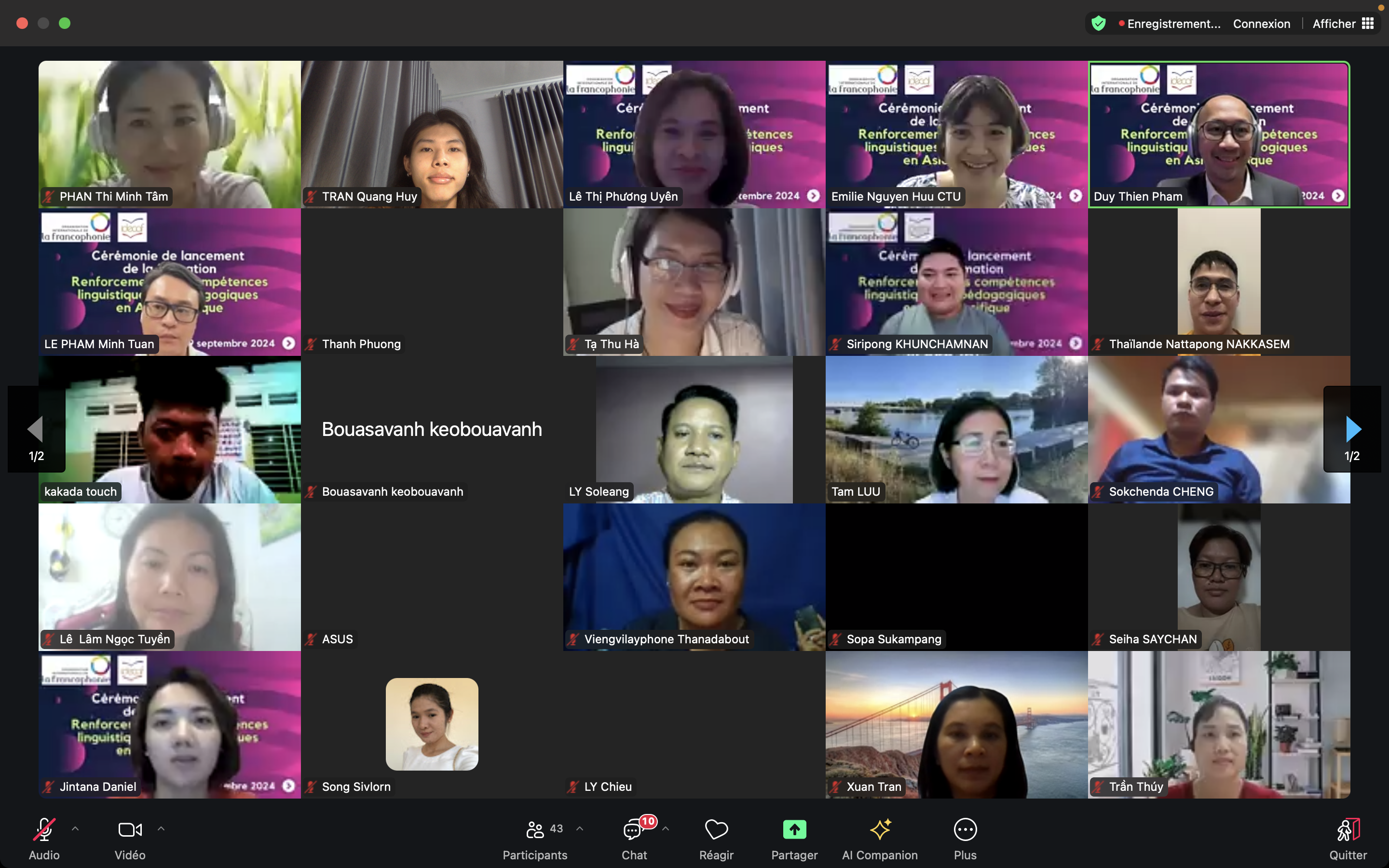
Task: Click the green encryption shield icon
Action: pyautogui.click(x=1099, y=24)
